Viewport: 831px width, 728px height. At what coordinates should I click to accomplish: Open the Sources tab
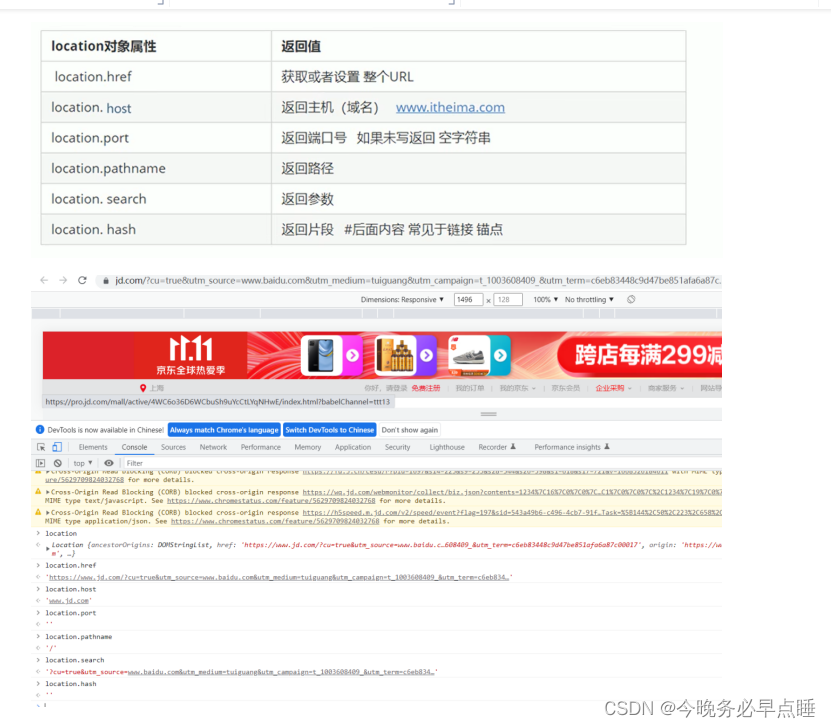pyautogui.click(x=173, y=447)
